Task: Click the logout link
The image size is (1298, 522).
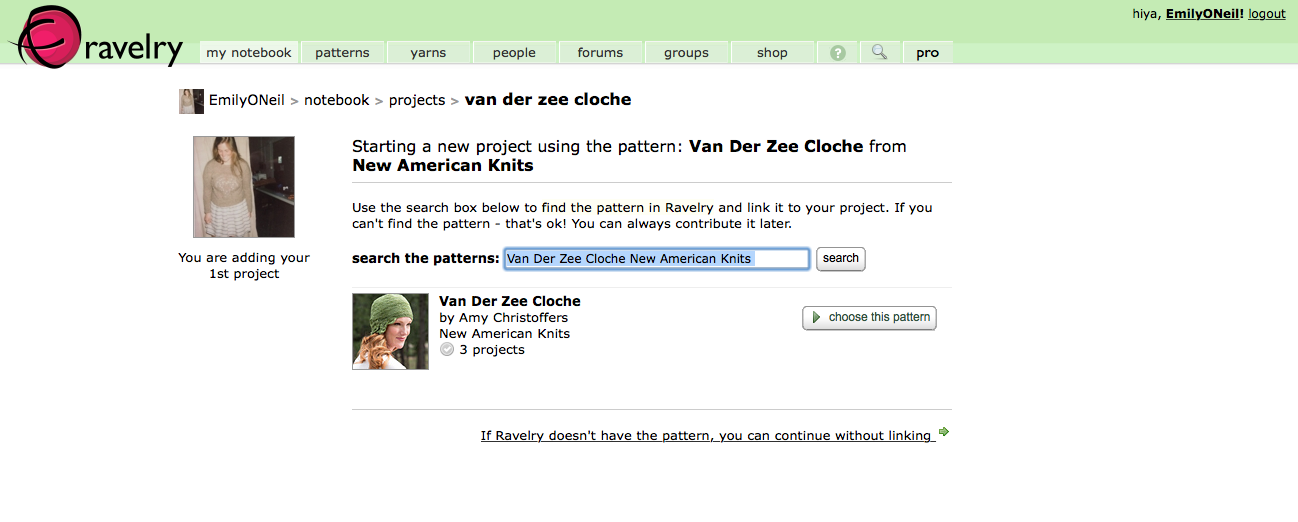Action: (x=1266, y=14)
